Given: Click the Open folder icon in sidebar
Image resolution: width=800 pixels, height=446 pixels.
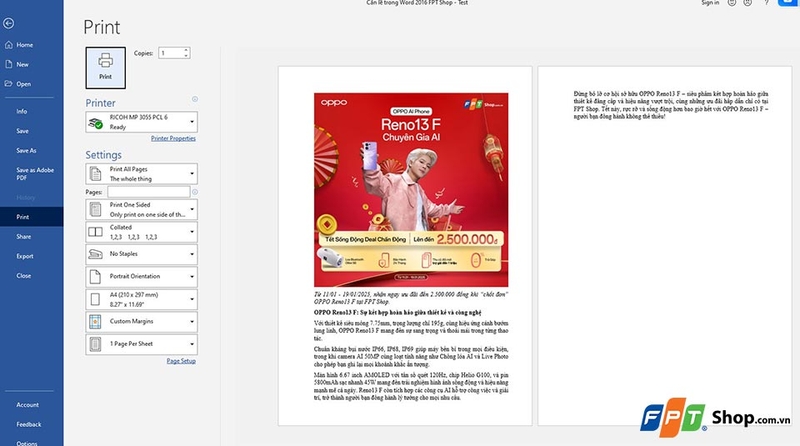Looking at the screenshot, I should tap(9, 84).
